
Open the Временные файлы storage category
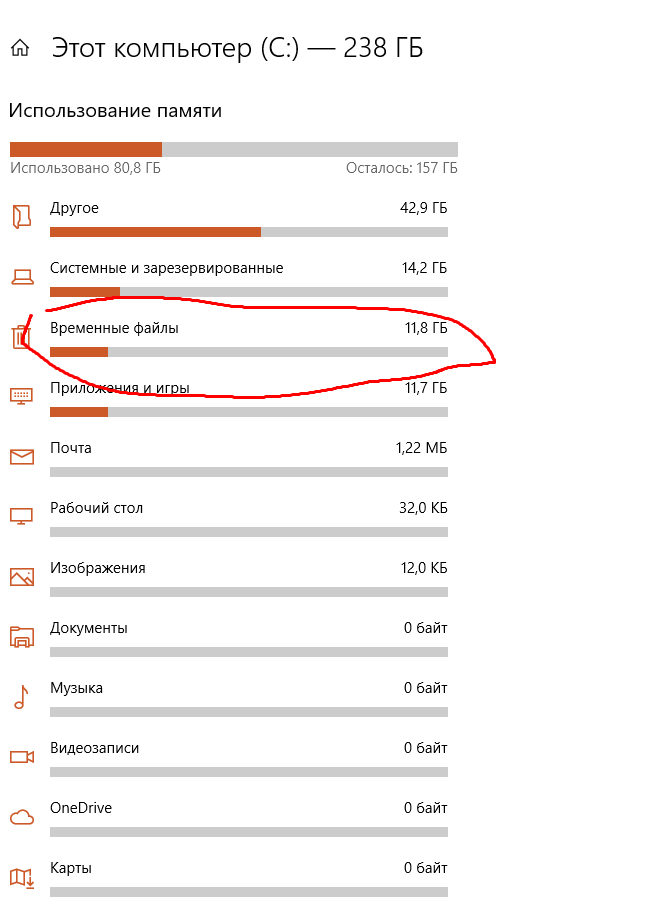pyautogui.click(x=114, y=328)
